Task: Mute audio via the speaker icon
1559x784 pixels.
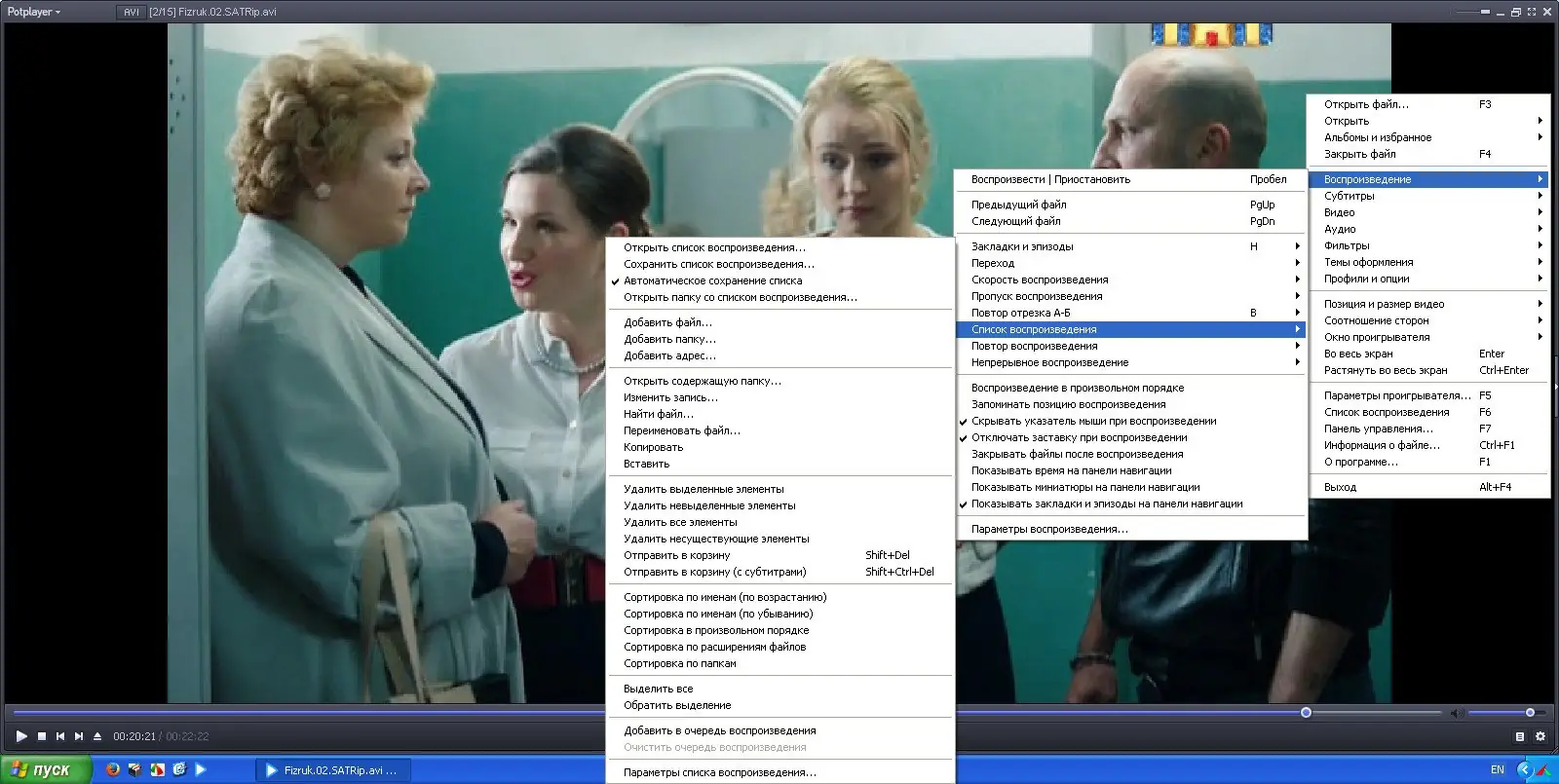Action: click(x=1457, y=713)
